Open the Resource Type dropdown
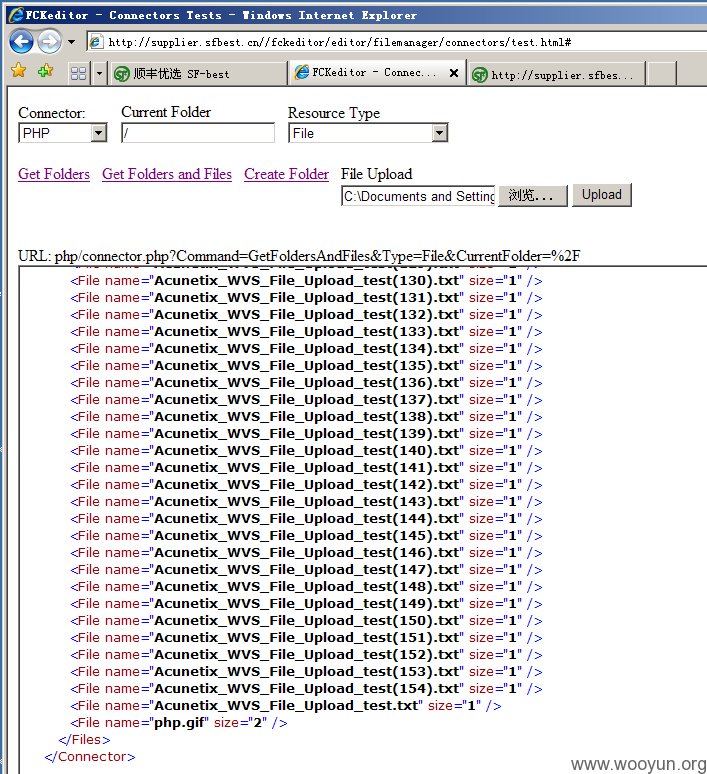707x774 pixels. coord(368,133)
